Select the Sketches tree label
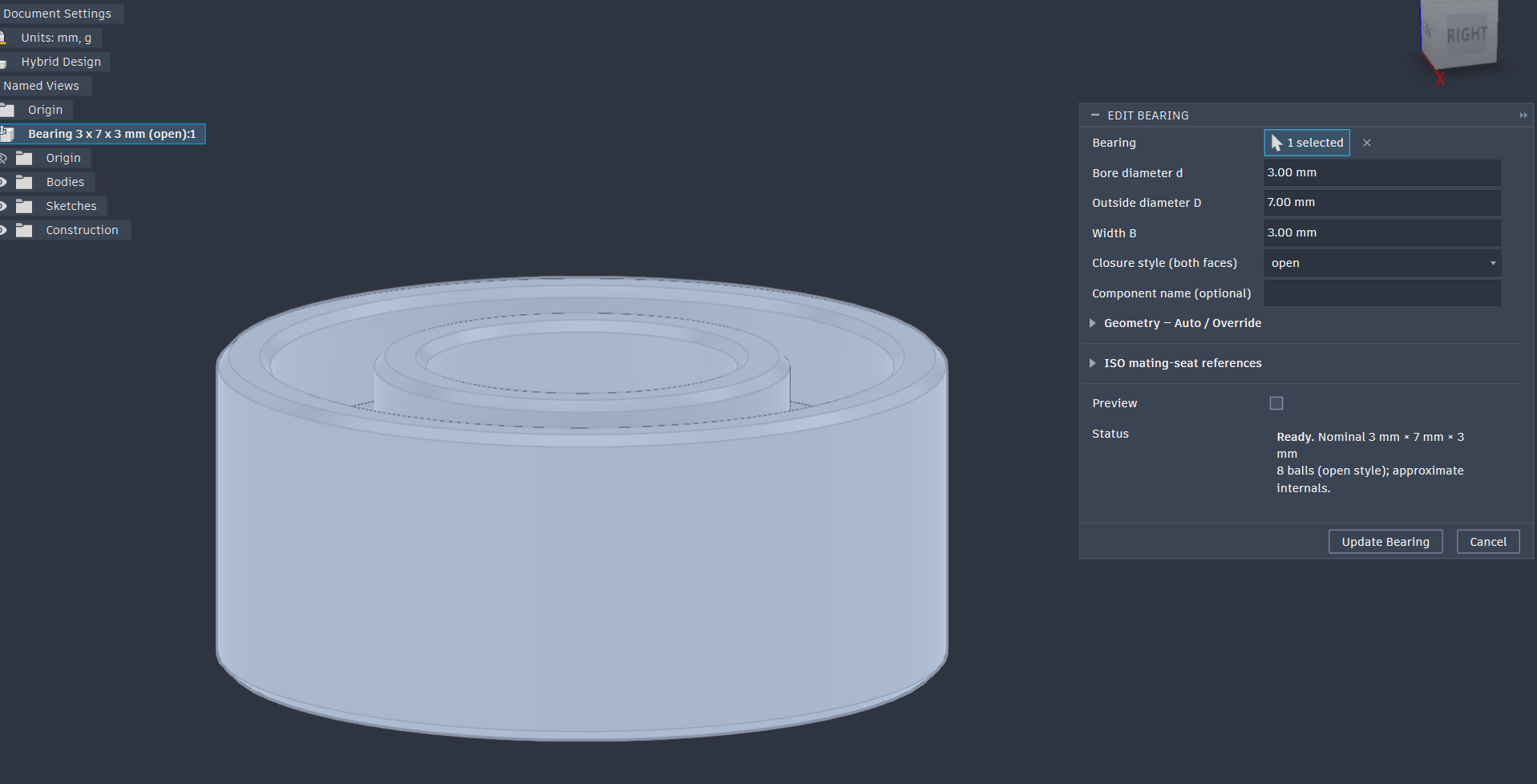Viewport: 1537px width, 784px height. pos(71,206)
